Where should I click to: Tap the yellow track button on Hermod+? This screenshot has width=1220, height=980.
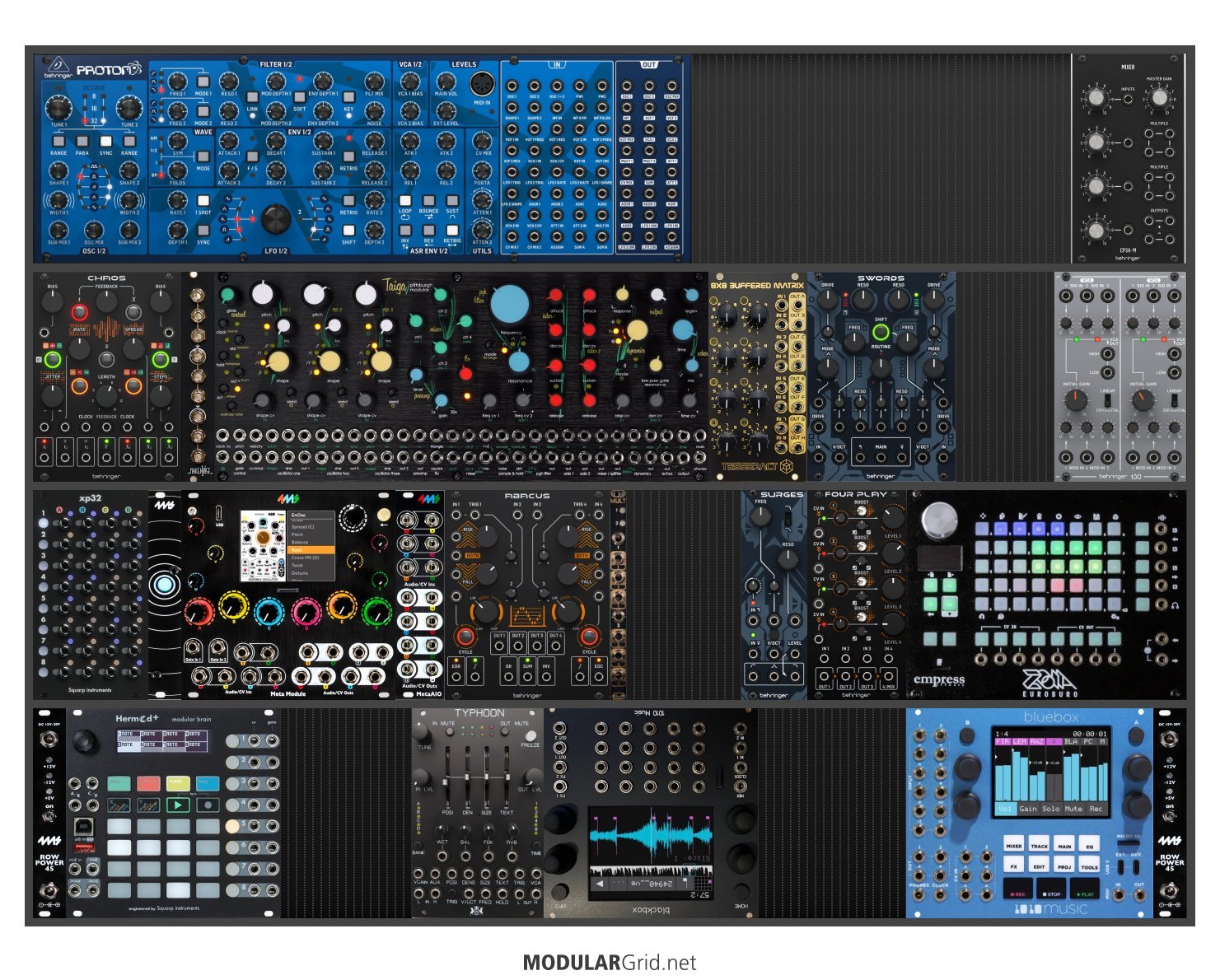point(178,782)
